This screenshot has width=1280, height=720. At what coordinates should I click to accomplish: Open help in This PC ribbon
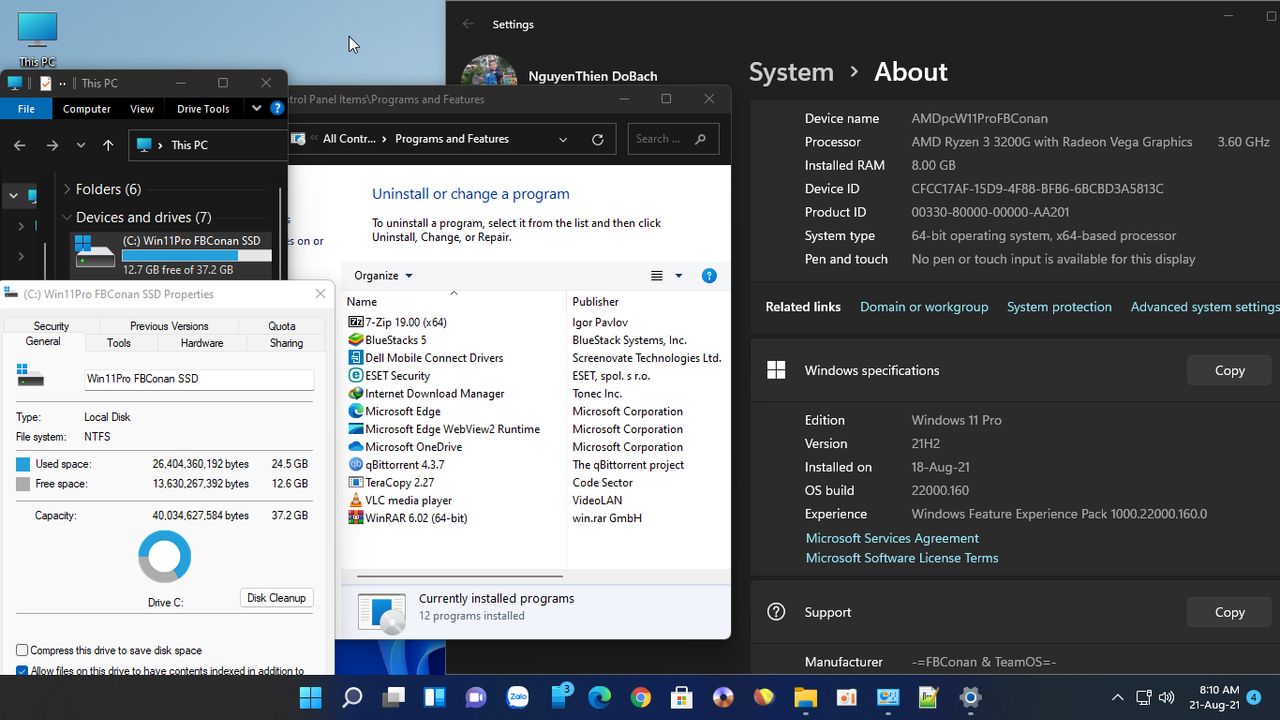tap(277, 108)
